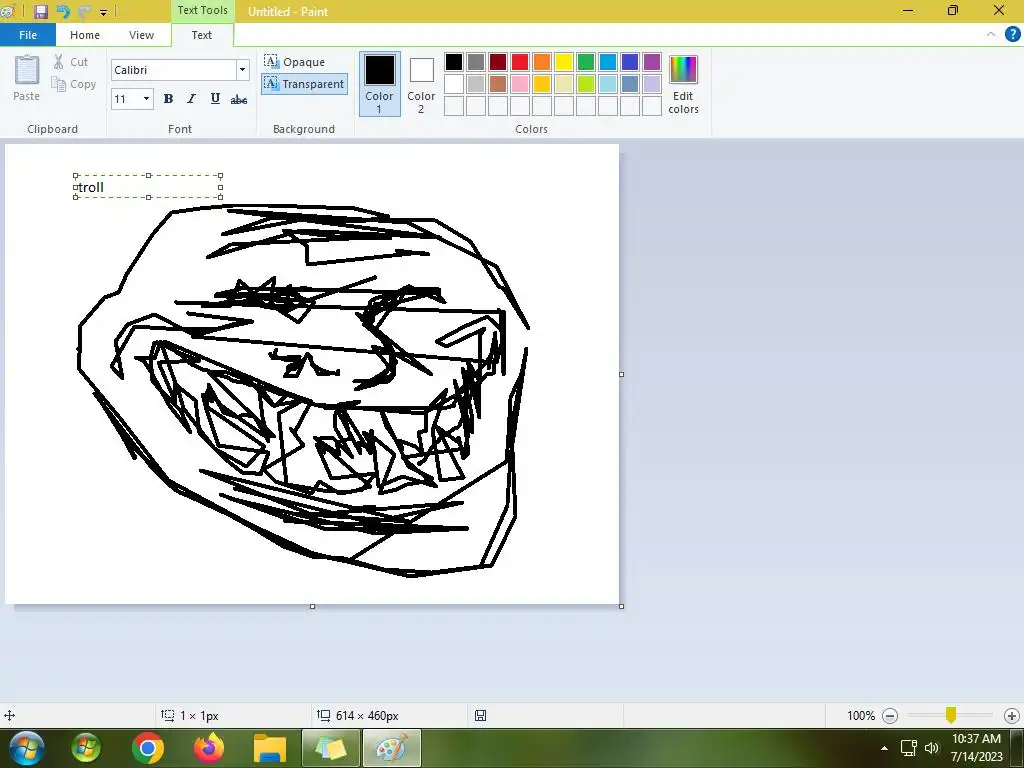Click the file size disk icon in status bar

(480, 715)
